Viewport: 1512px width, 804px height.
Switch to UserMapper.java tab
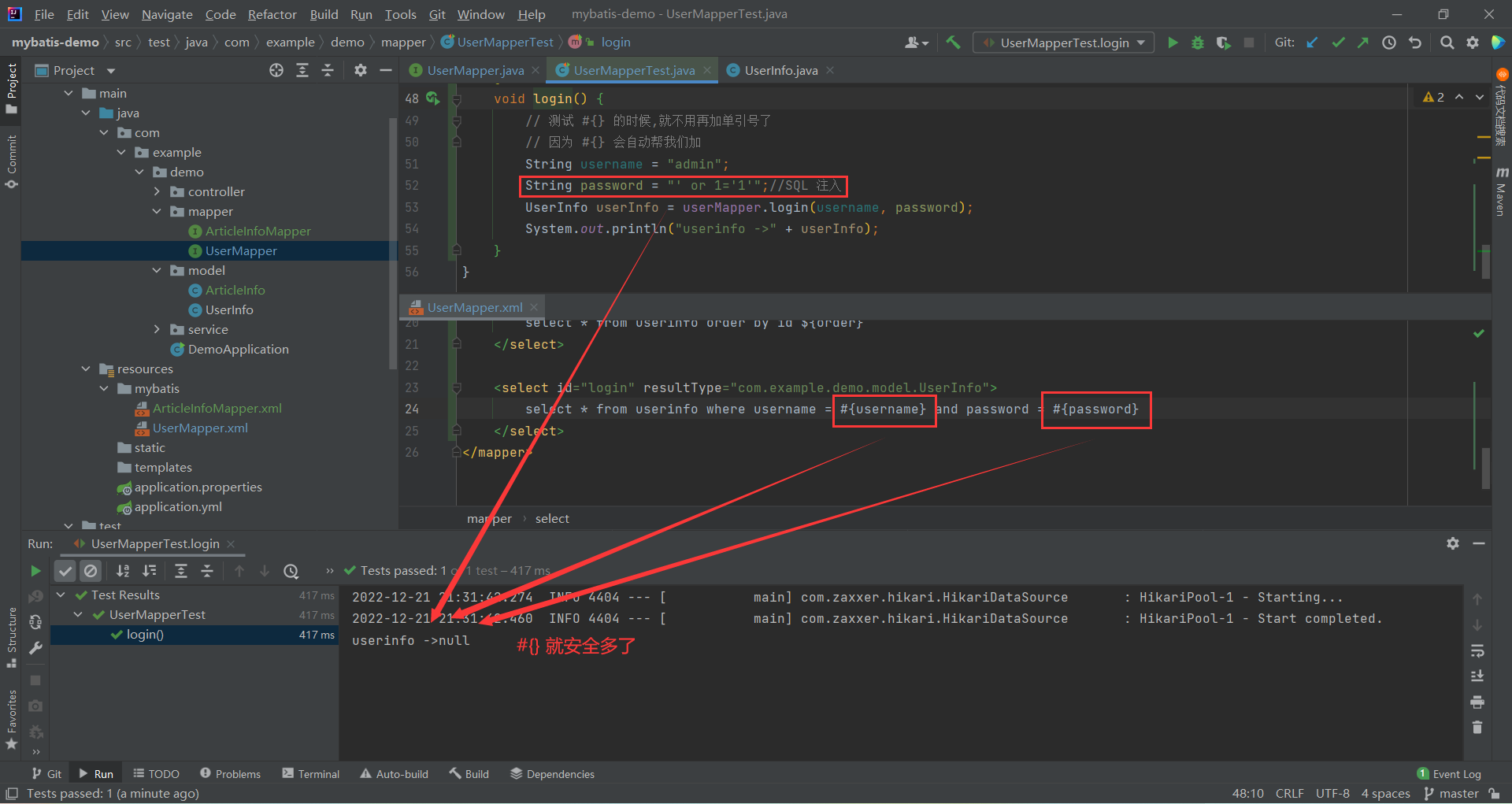pyautogui.click(x=475, y=70)
